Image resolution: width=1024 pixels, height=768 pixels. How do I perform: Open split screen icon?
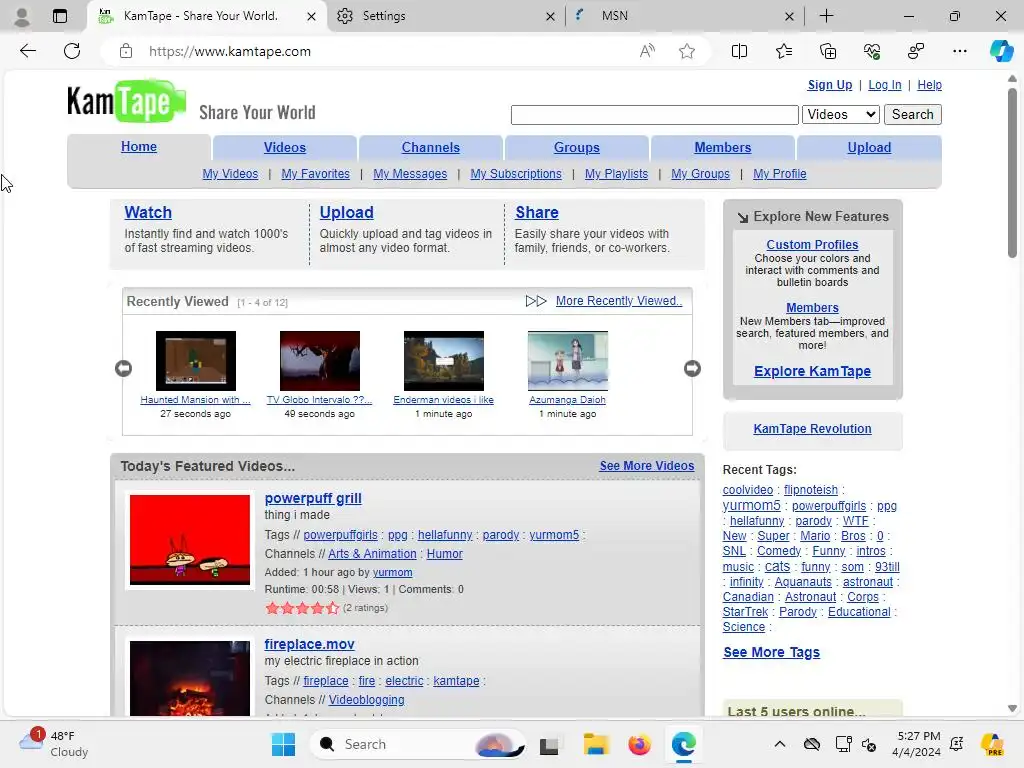click(x=739, y=51)
